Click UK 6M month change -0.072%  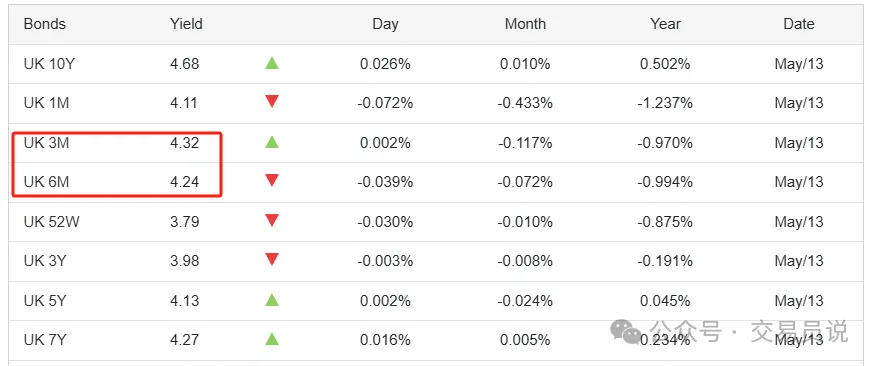(x=525, y=182)
